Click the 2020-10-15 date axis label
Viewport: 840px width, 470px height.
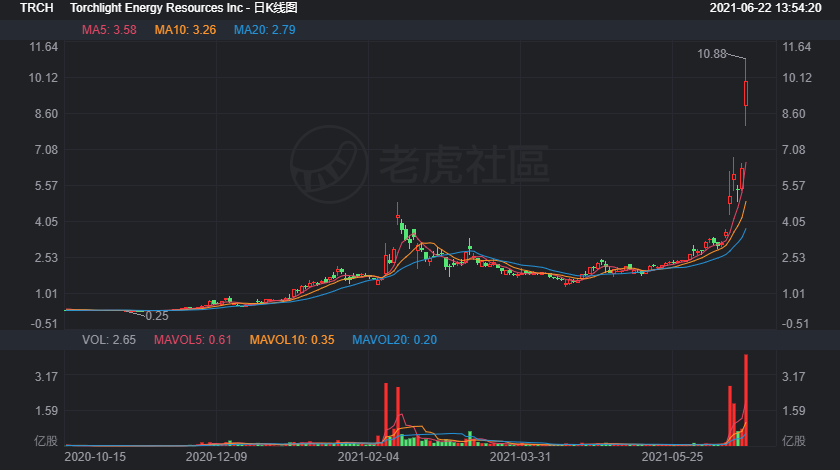pos(95,457)
